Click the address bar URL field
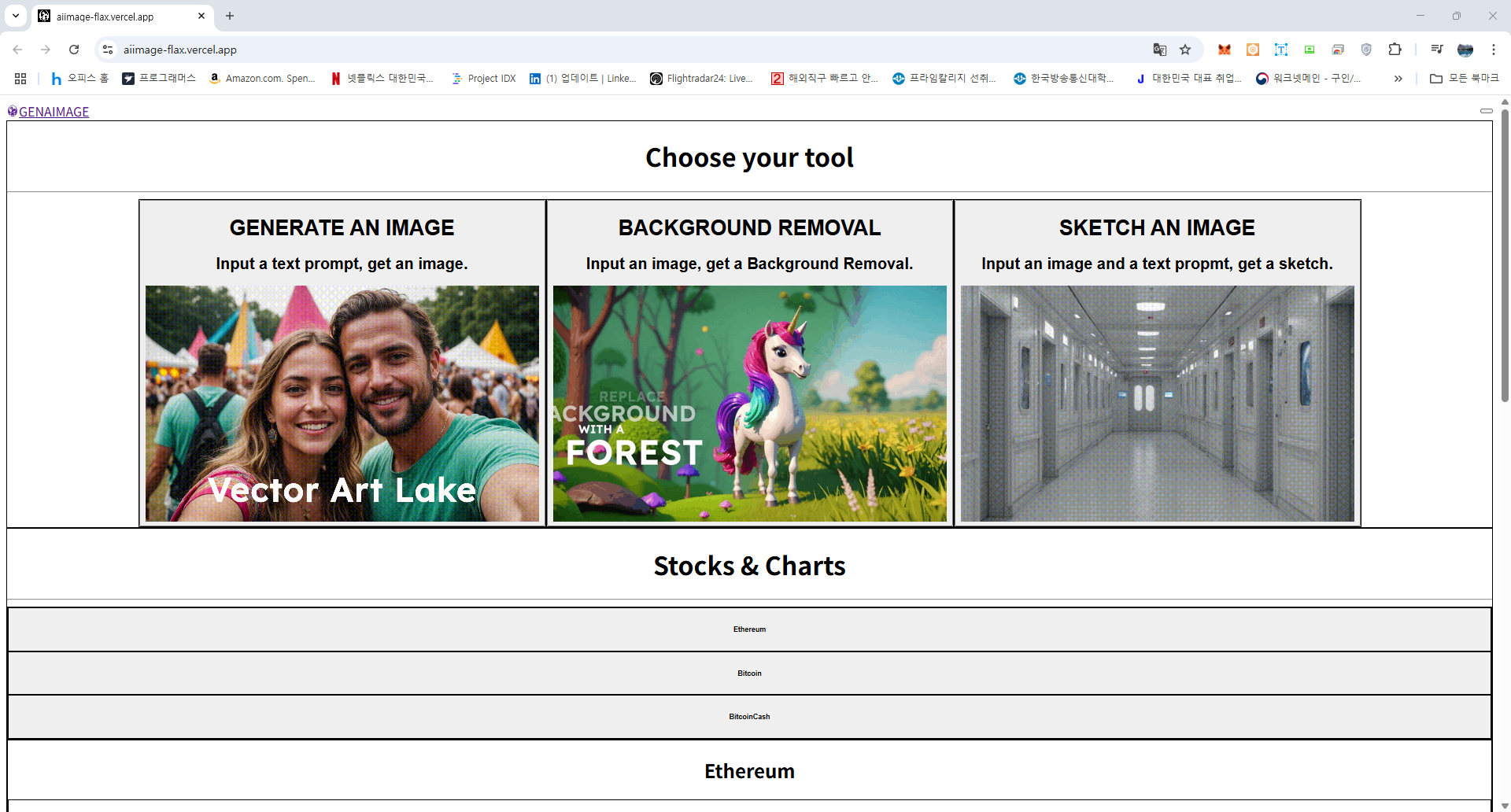 click(630, 50)
